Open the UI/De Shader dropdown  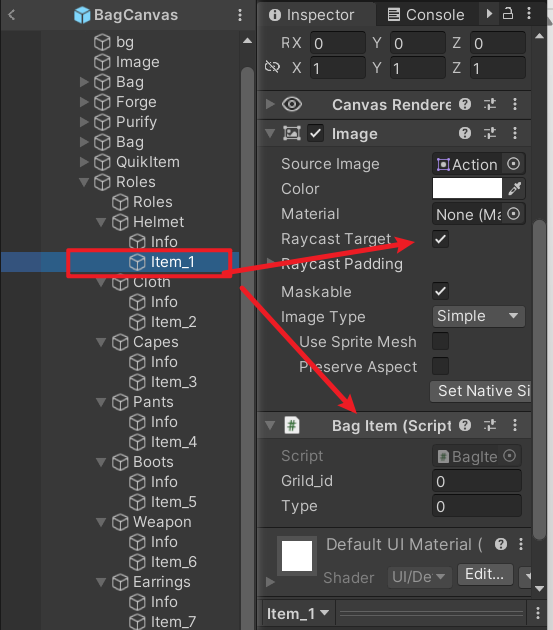pos(419,577)
